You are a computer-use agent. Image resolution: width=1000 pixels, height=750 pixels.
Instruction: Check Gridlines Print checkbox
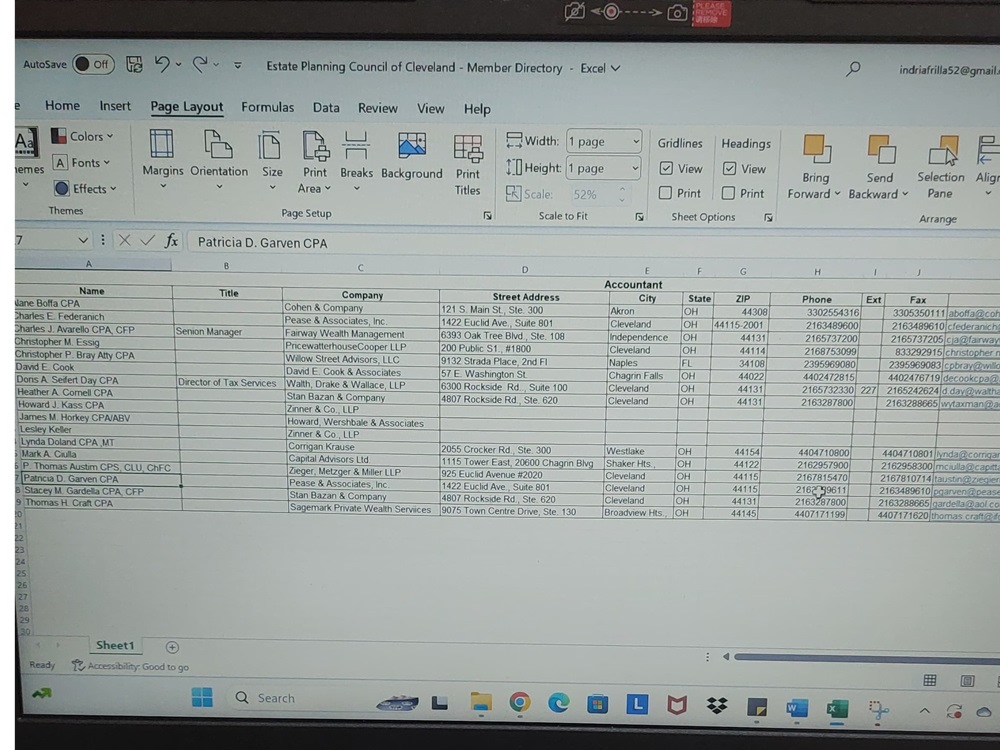tap(665, 193)
